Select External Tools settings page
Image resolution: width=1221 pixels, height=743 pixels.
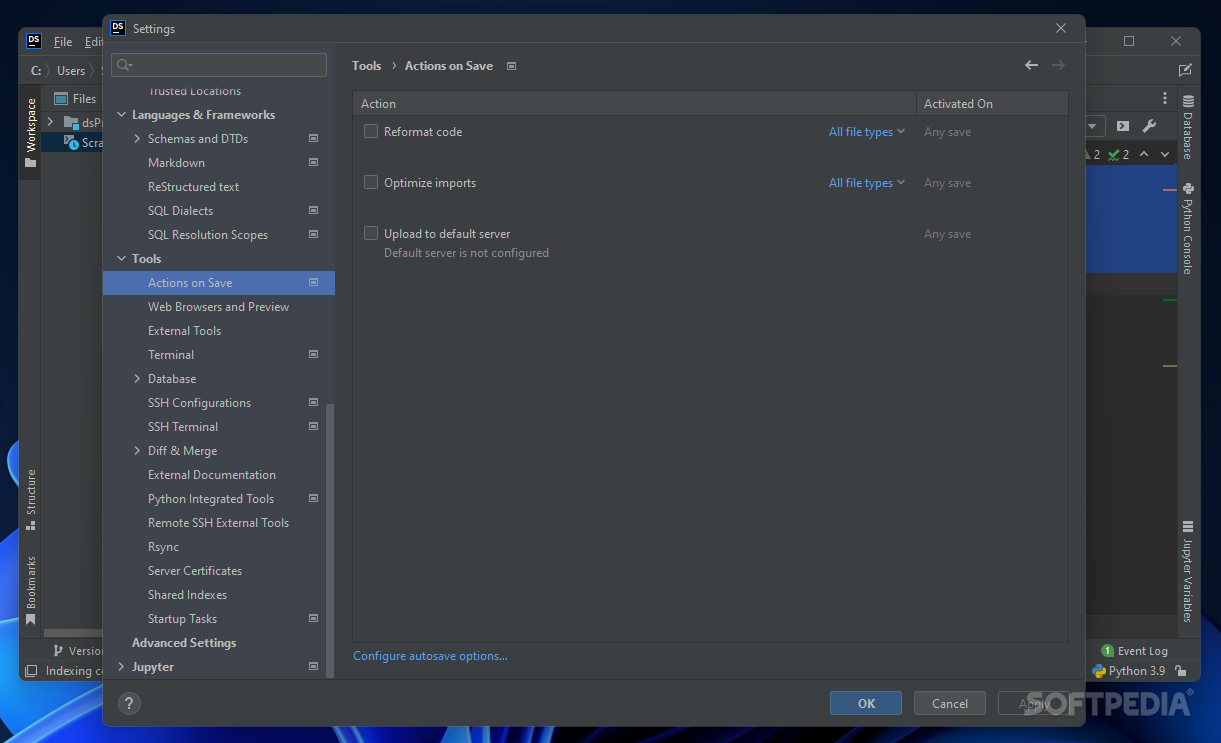tap(184, 331)
